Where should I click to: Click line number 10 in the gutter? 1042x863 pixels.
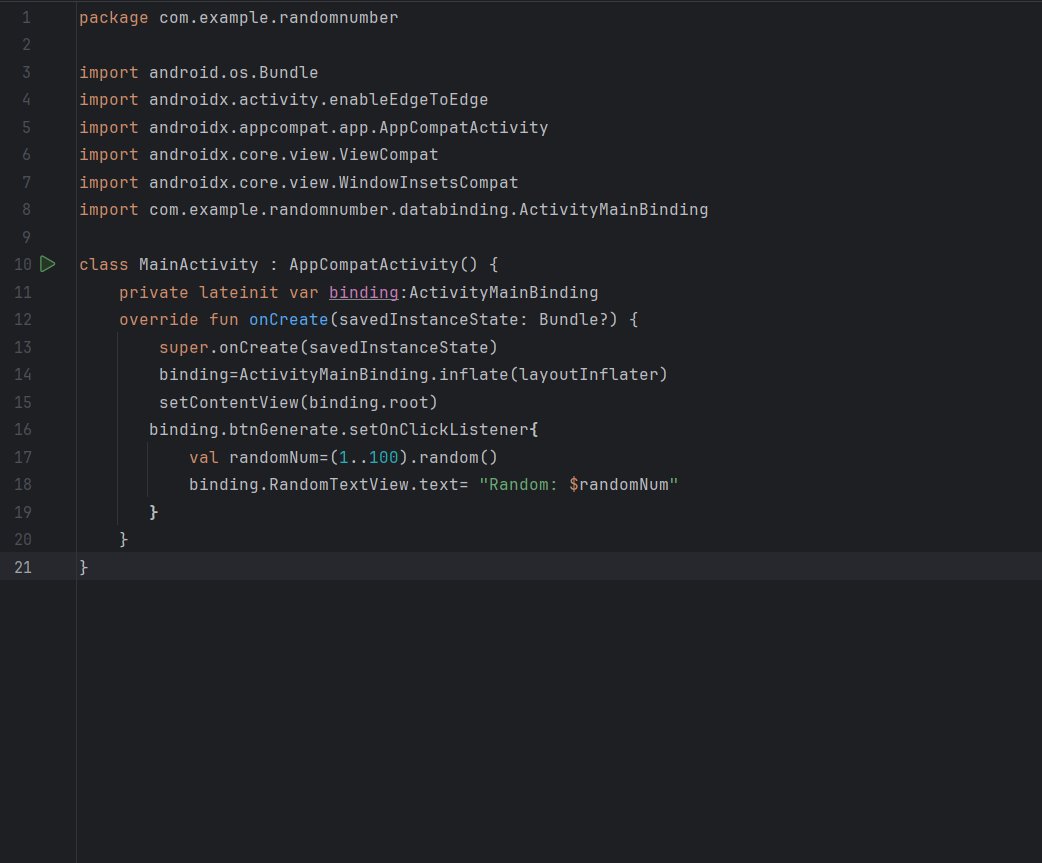(23, 264)
